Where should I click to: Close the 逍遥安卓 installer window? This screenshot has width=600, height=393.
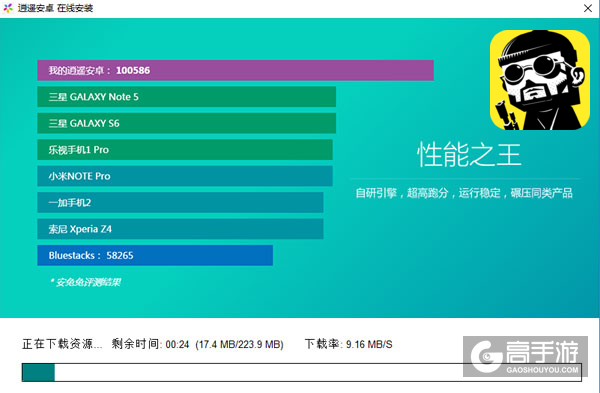588,8
